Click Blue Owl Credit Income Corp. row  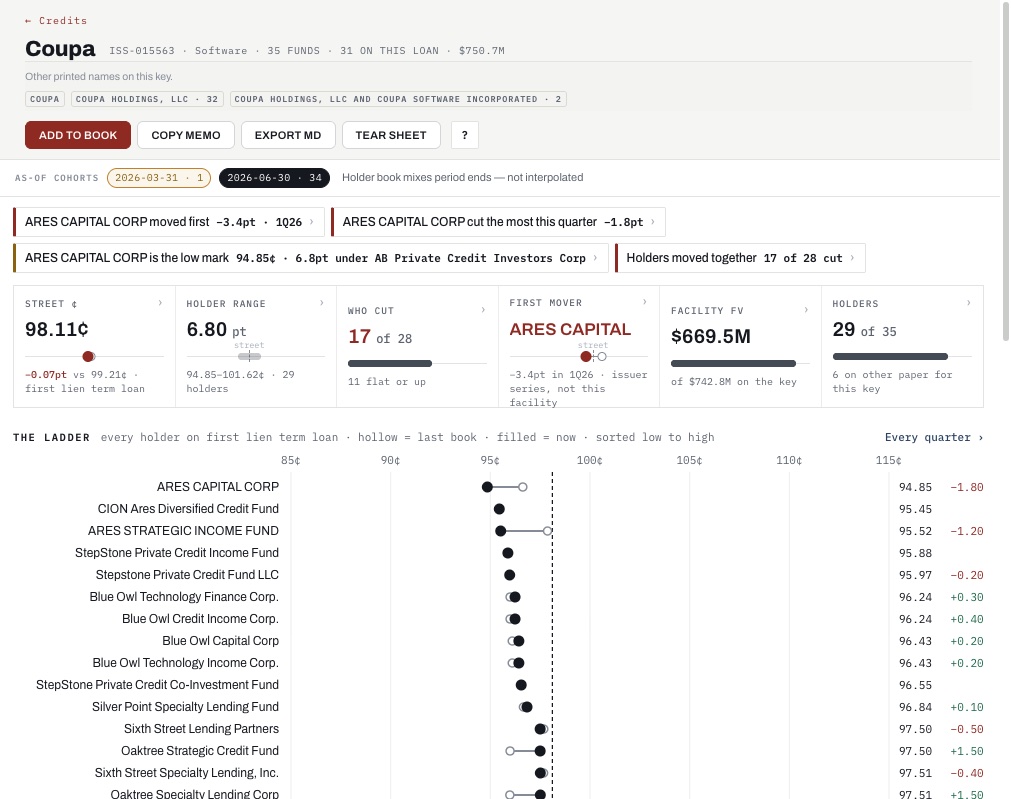(x=498, y=618)
